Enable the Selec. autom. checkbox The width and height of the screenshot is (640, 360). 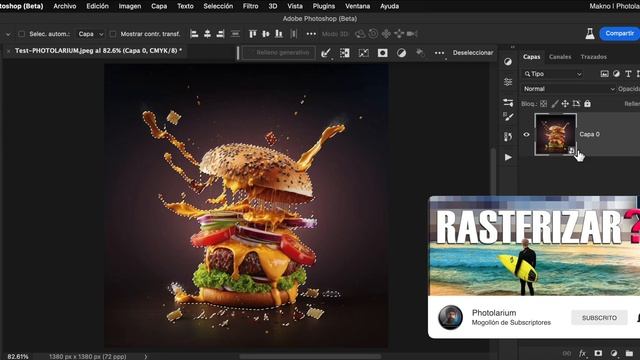point(21,34)
